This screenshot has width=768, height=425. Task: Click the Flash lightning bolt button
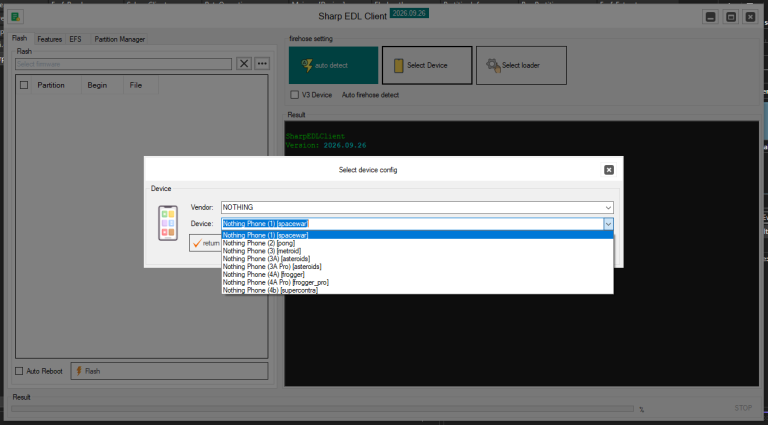(x=169, y=371)
